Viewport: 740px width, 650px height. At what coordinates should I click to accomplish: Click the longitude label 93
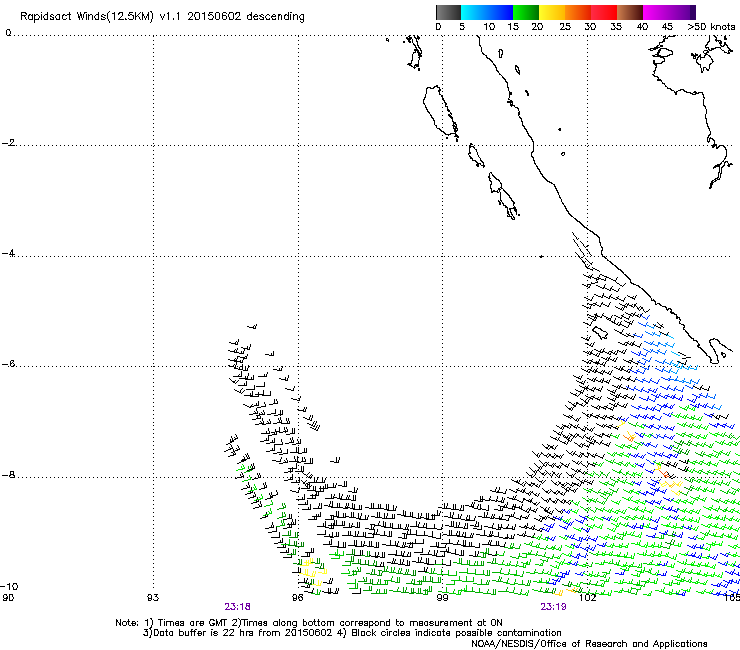pyautogui.click(x=153, y=598)
